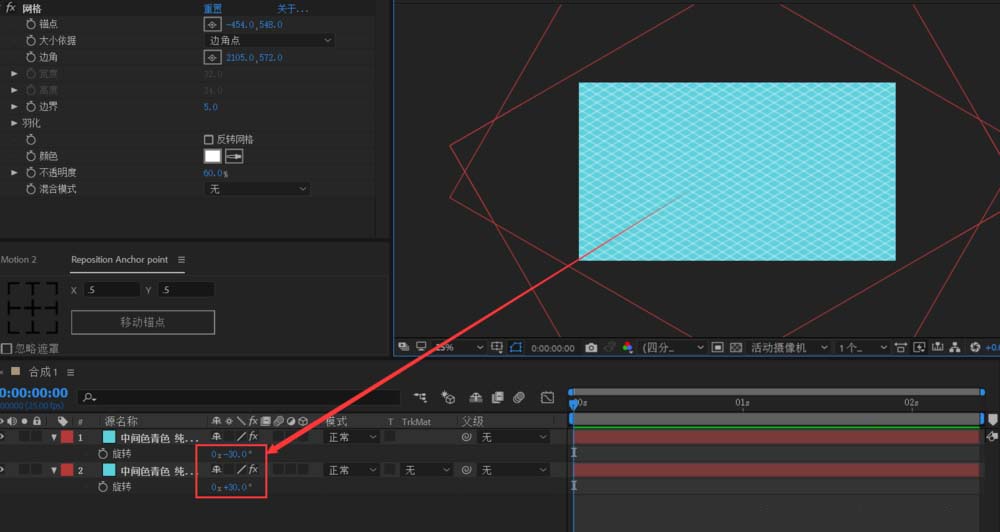
Task: Open the viewer resolution dropdown (四分..)
Action: (x=673, y=348)
